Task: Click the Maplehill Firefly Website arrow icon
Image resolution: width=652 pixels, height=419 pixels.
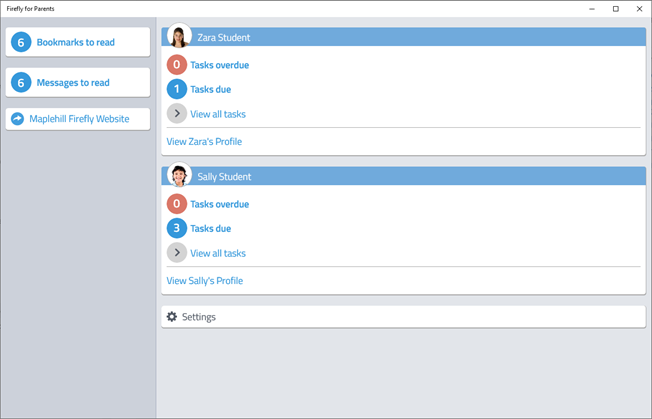Action: coord(17,119)
